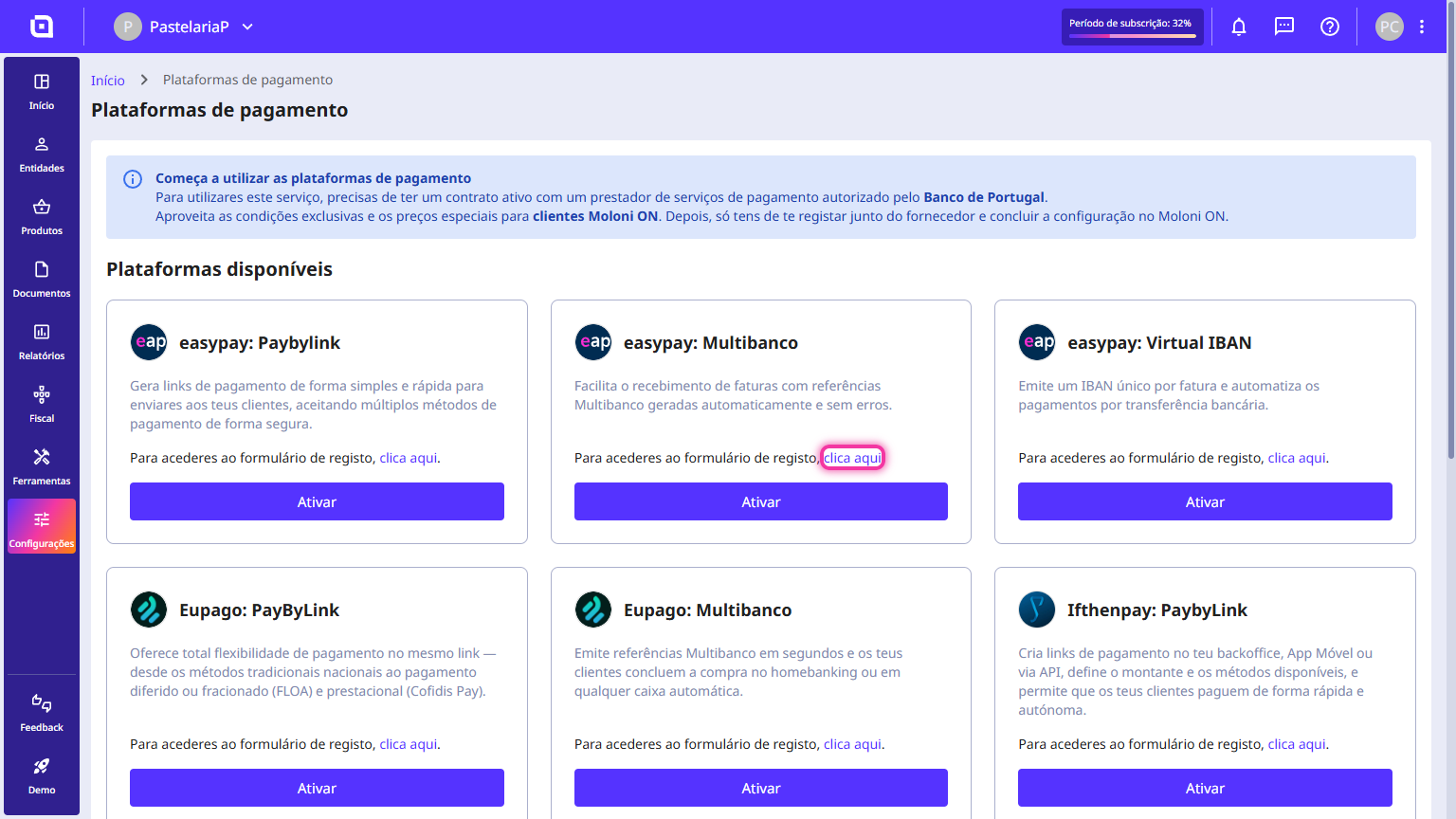1456x819 pixels.
Task: Click the 'Ifthenpay: PaybyLink' card title
Action: (1157, 610)
